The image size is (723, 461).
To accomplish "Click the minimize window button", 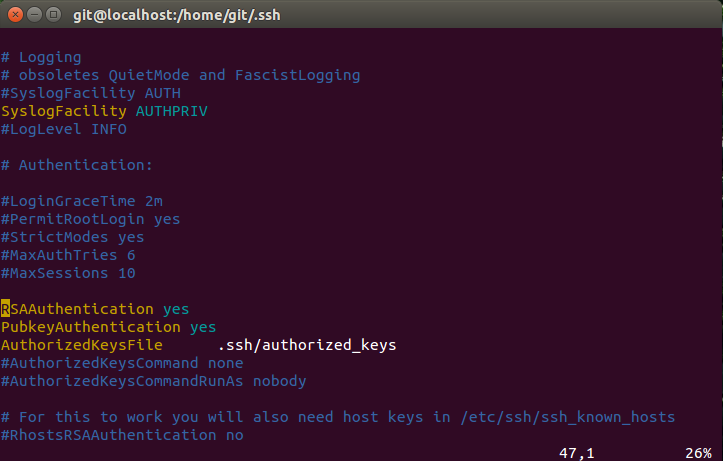I will coord(35,15).
